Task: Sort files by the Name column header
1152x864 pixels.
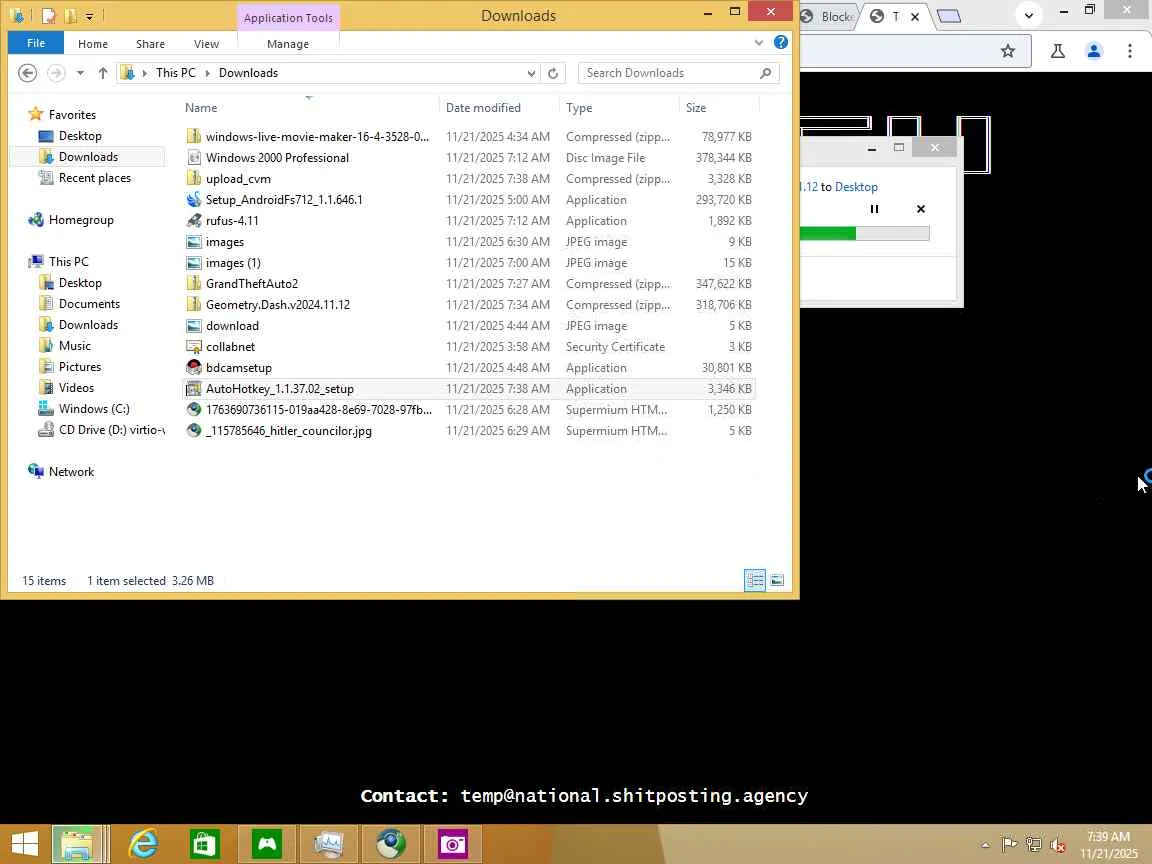Action: click(x=201, y=108)
